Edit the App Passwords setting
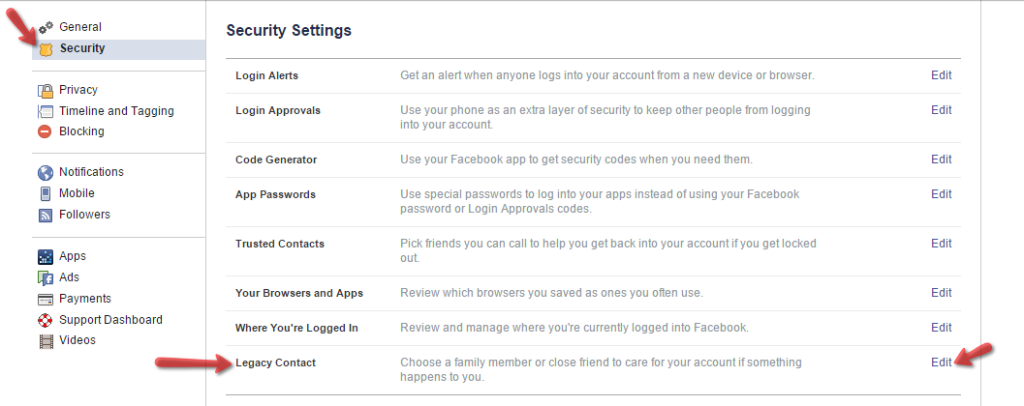This screenshot has height=406, width=1024. coord(941,194)
